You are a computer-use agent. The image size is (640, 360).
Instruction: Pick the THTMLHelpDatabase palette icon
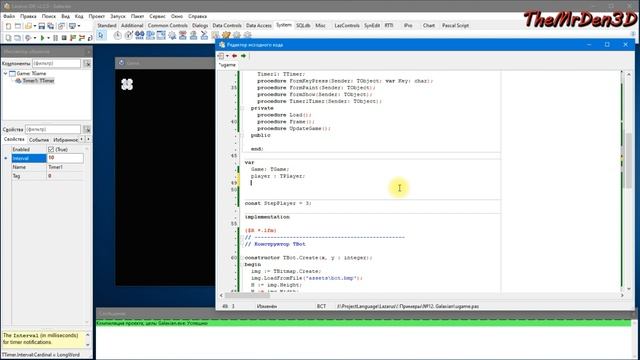coord(150,36)
